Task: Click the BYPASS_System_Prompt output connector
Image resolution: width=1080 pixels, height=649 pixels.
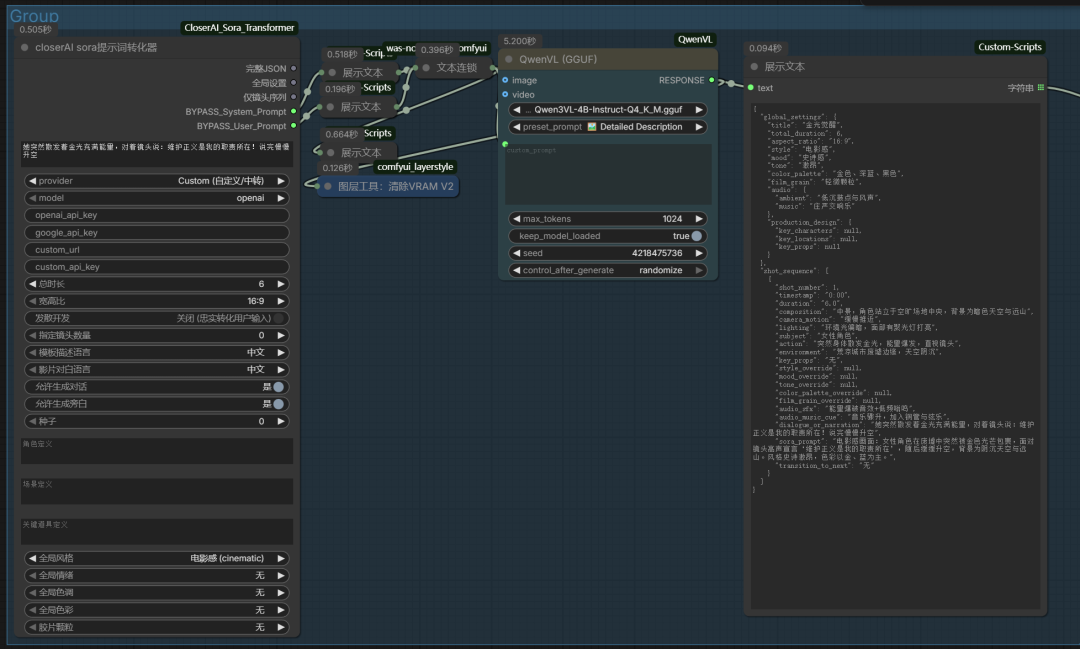Action: point(293,112)
